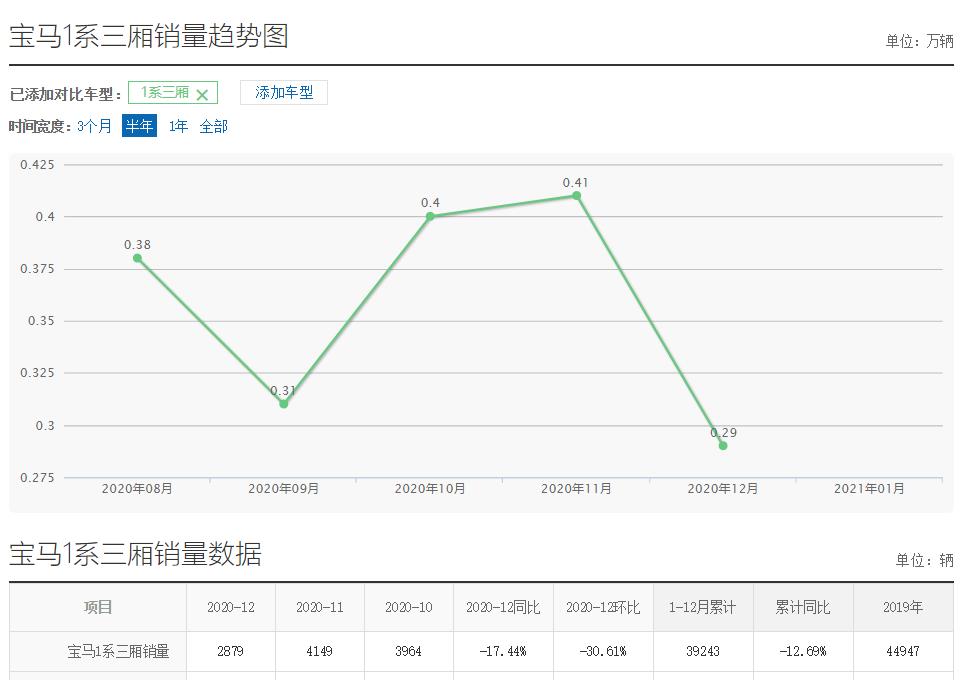Click the 2020年11月 axis label
965x680 pixels.
(x=577, y=489)
